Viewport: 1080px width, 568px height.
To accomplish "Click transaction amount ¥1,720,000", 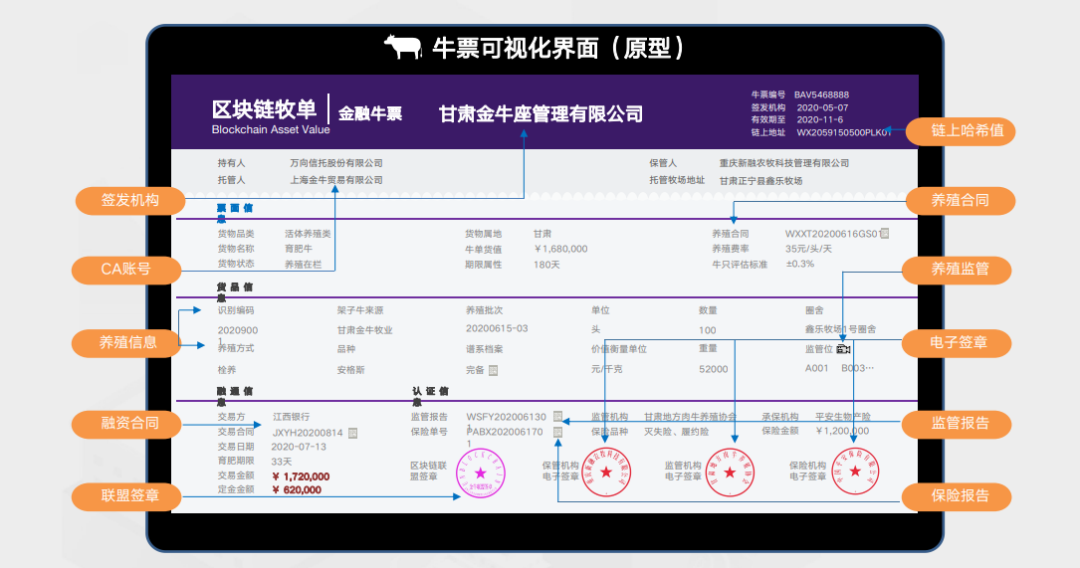I will click(300, 476).
